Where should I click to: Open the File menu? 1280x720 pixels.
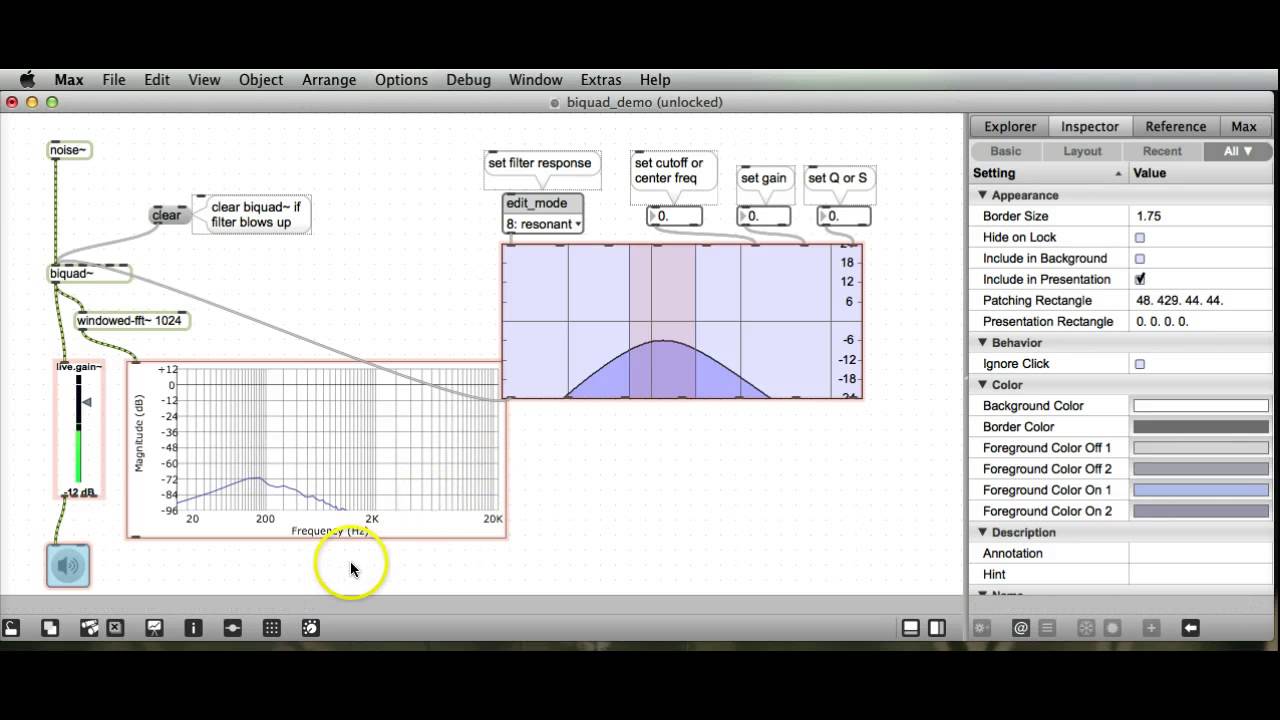coord(114,80)
